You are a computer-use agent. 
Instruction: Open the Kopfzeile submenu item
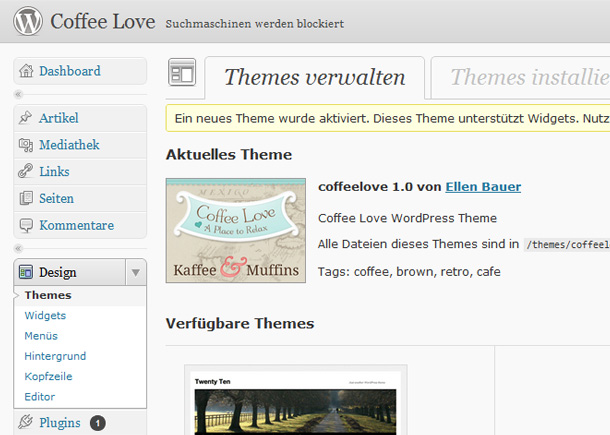[48, 376]
